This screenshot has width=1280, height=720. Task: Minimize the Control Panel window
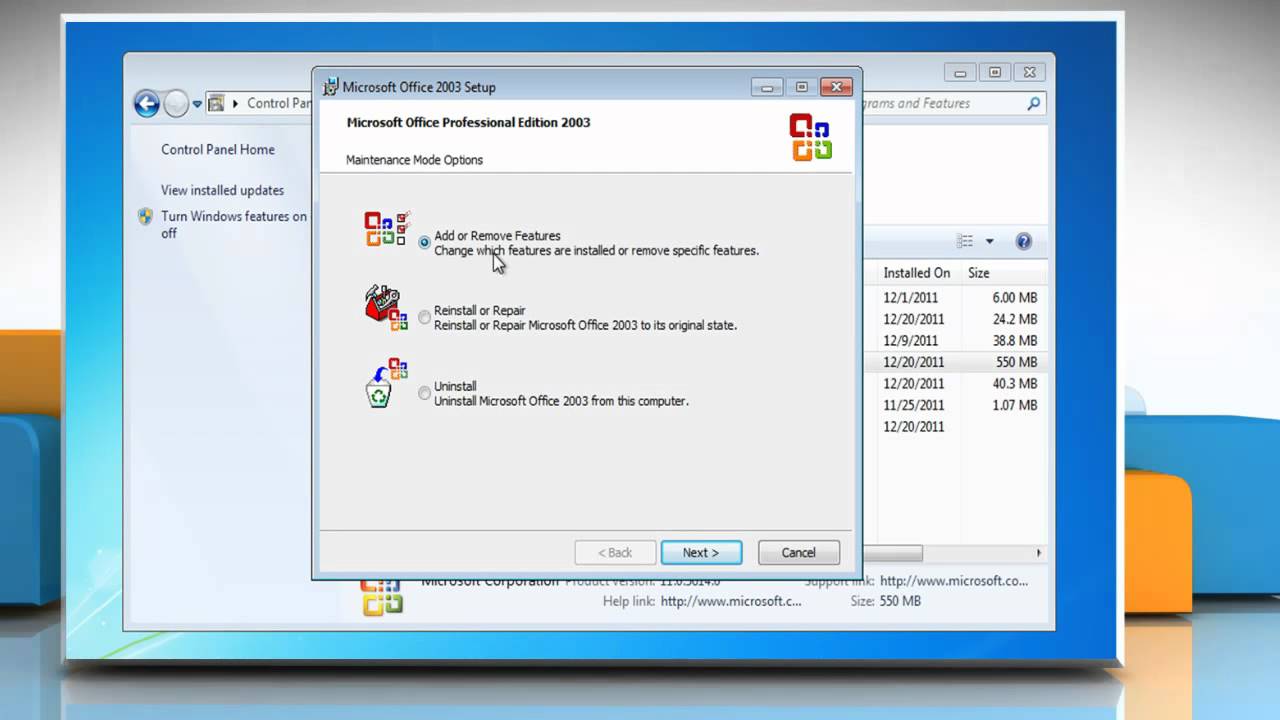click(x=961, y=72)
